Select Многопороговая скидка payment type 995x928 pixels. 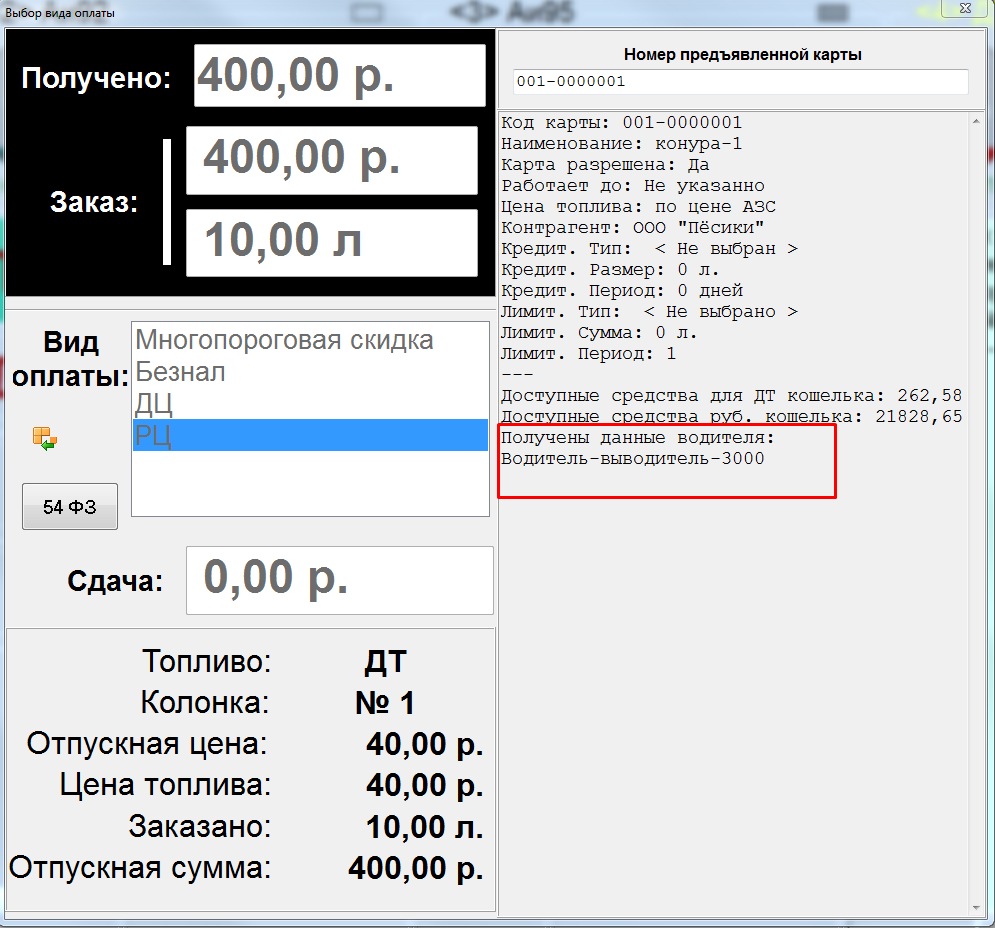310,340
